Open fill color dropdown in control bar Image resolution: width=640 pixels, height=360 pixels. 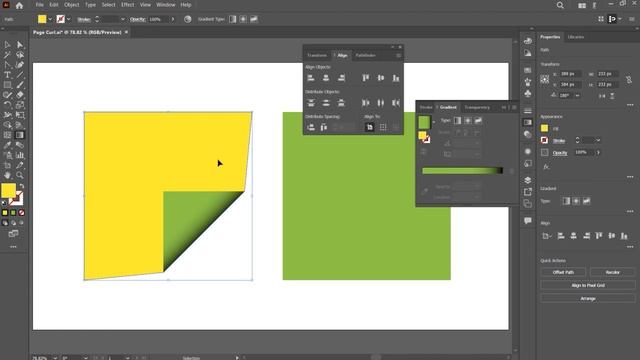pos(50,19)
